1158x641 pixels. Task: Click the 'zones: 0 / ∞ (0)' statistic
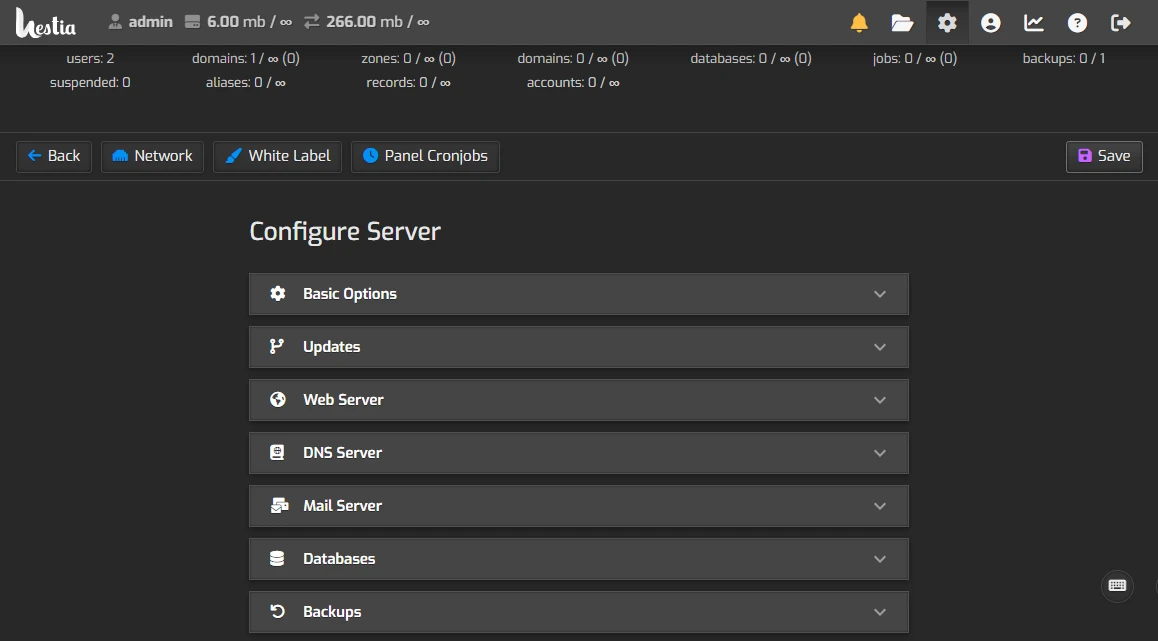408,58
